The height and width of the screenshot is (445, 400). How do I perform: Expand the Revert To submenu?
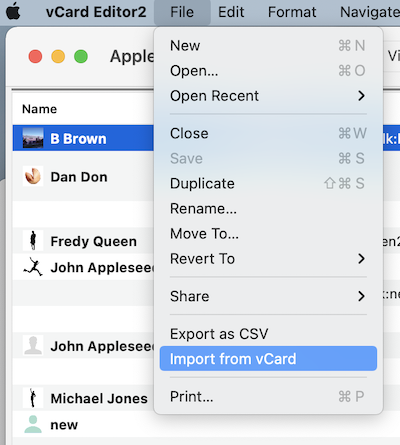pyautogui.click(x=268, y=259)
